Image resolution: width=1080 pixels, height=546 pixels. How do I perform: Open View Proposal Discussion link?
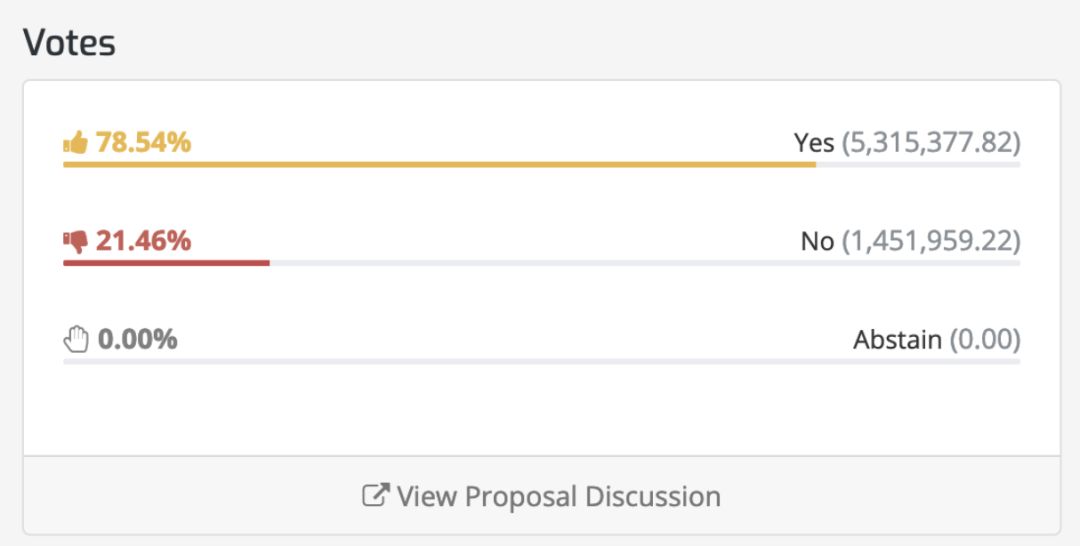click(541, 496)
